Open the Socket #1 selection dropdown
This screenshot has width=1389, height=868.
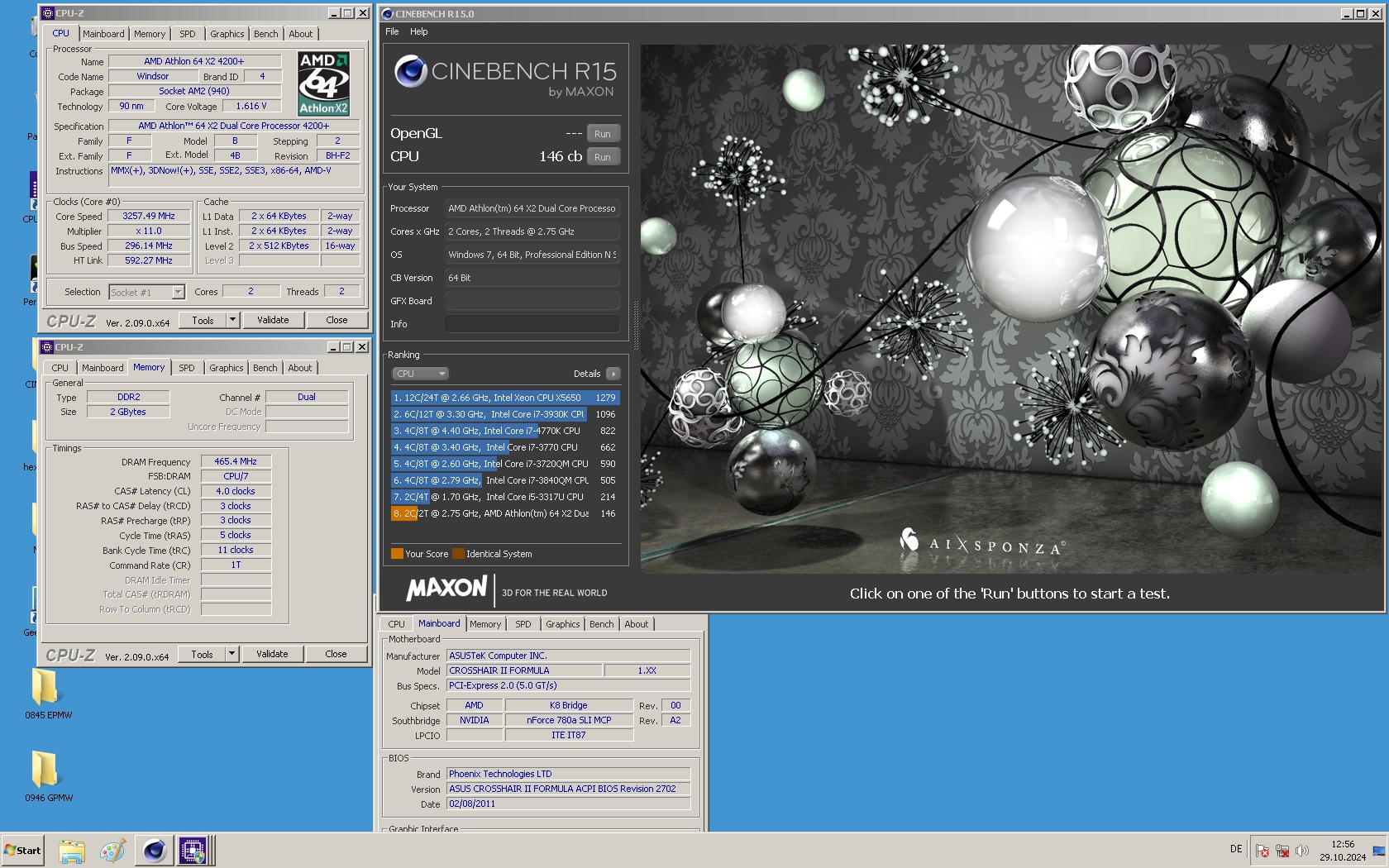click(x=146, y=292)
